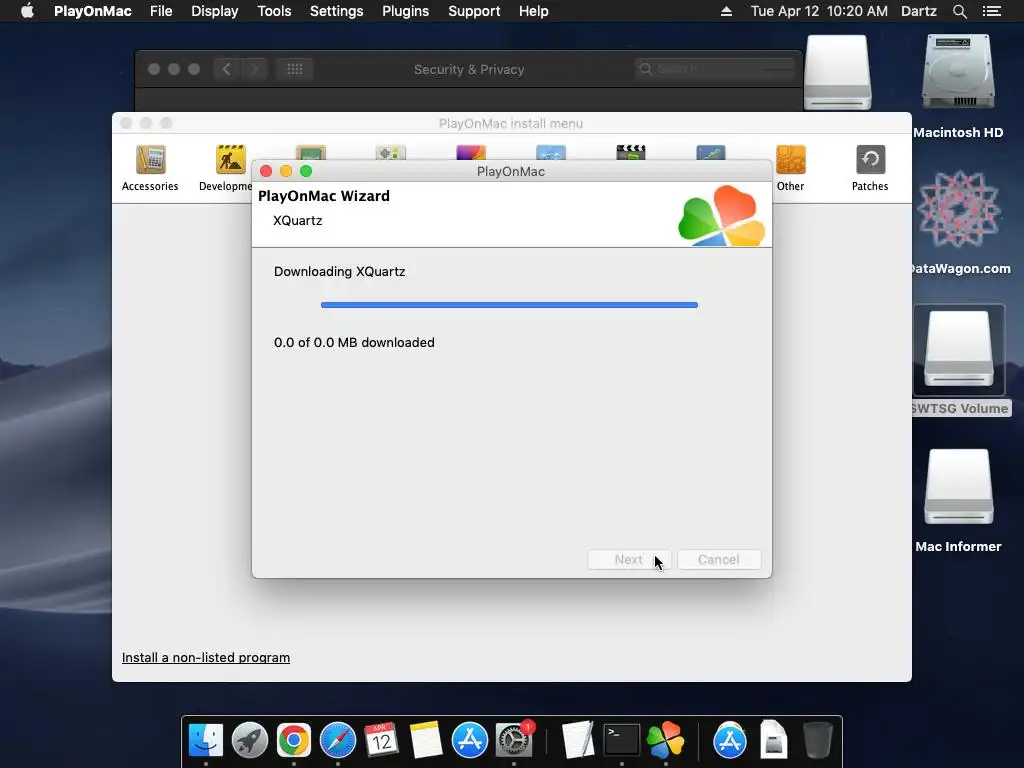
Task: Select the Multimedia clapperboard category icon
Action: (631, 152)
